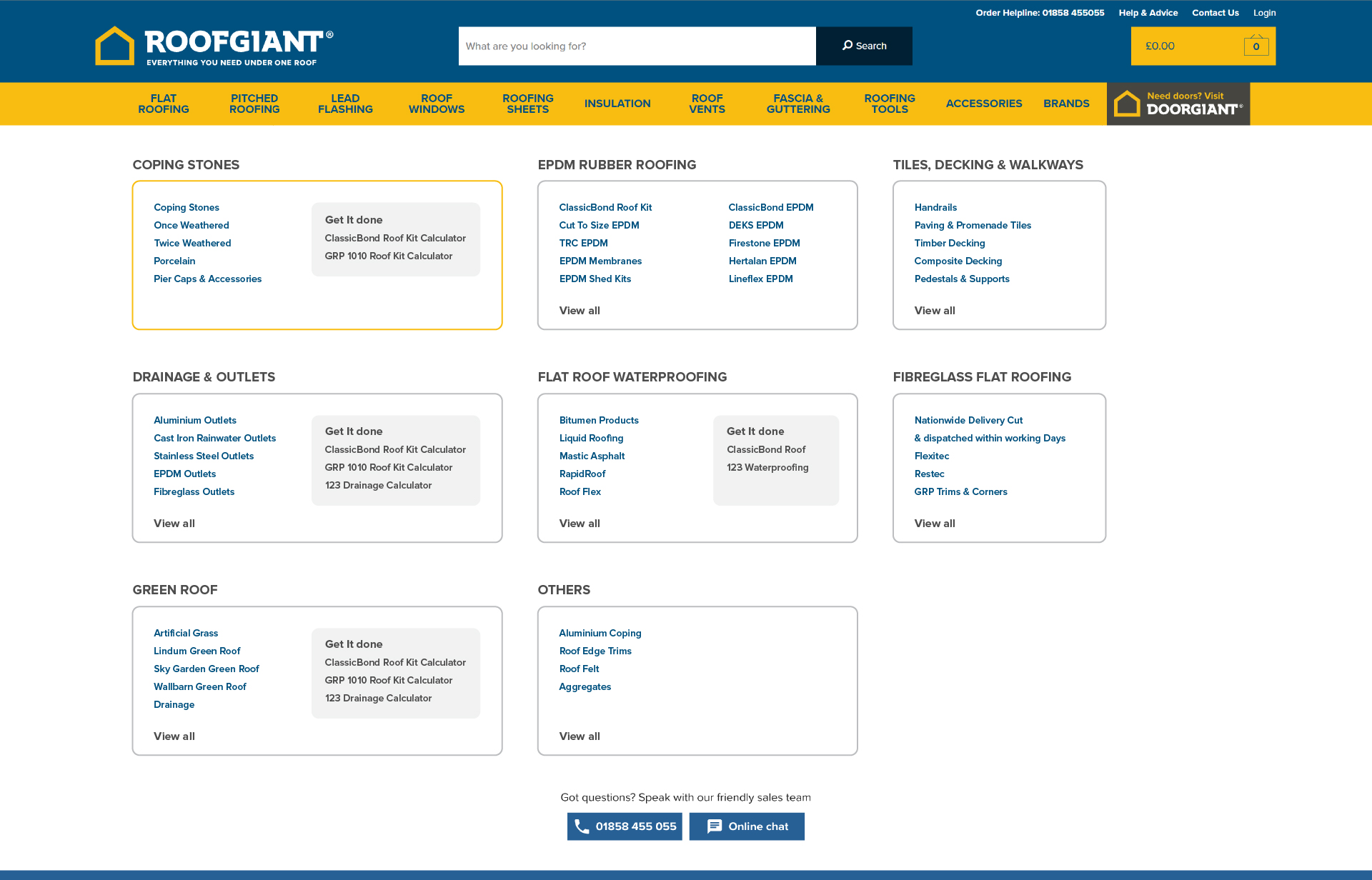Open the Roof Windows menu

pyautogui.click(x=437, y=104)
